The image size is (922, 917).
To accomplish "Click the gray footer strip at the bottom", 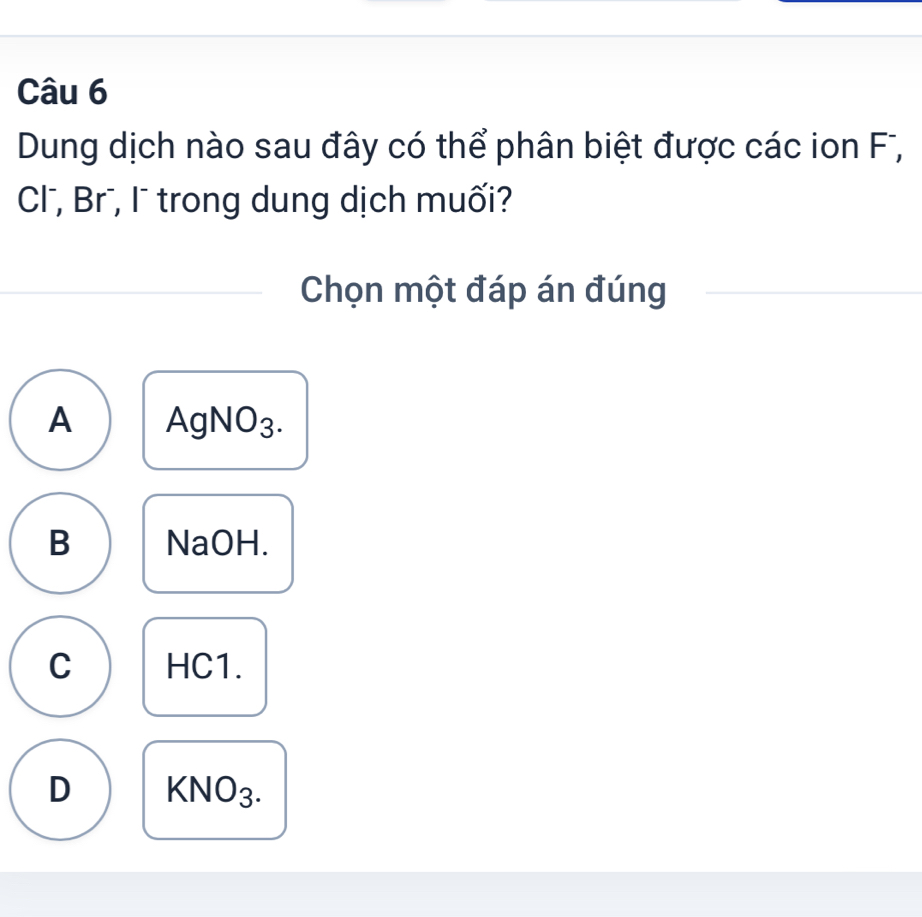I will pyautogui.click(x=460, y=894).
